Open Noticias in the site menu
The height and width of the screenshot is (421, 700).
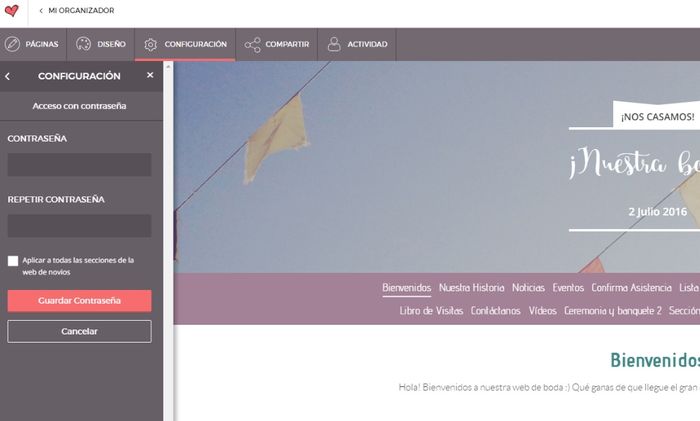click(x=528, y=288)
